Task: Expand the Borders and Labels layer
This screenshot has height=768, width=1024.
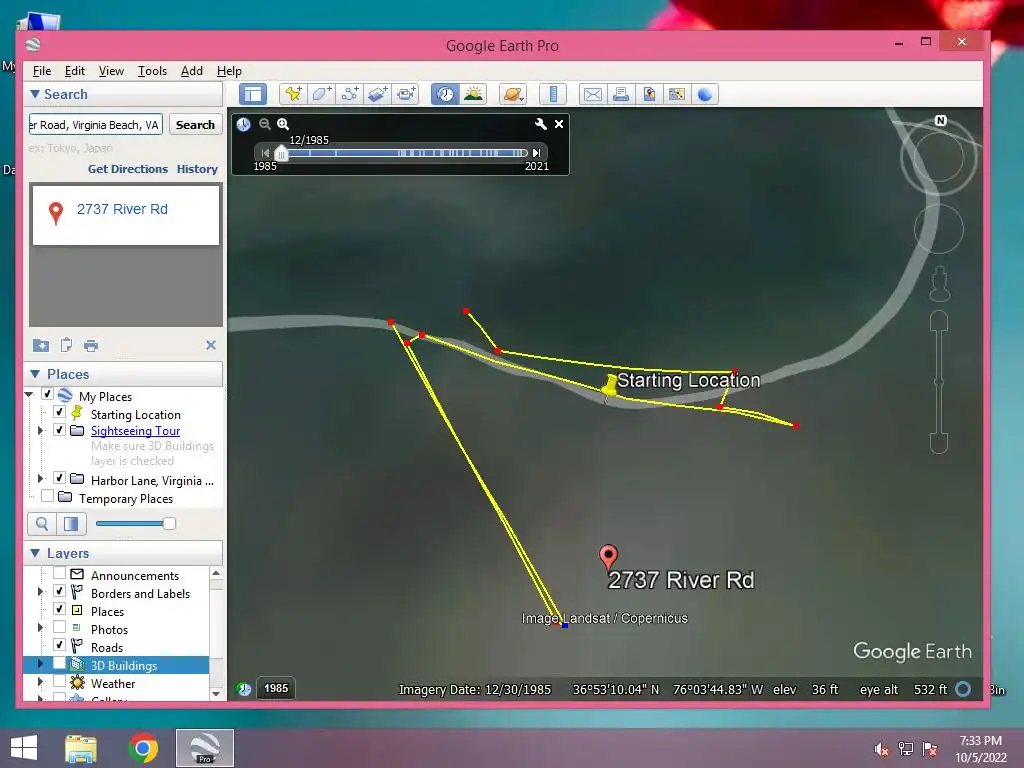Action: (x=40, y=592)
